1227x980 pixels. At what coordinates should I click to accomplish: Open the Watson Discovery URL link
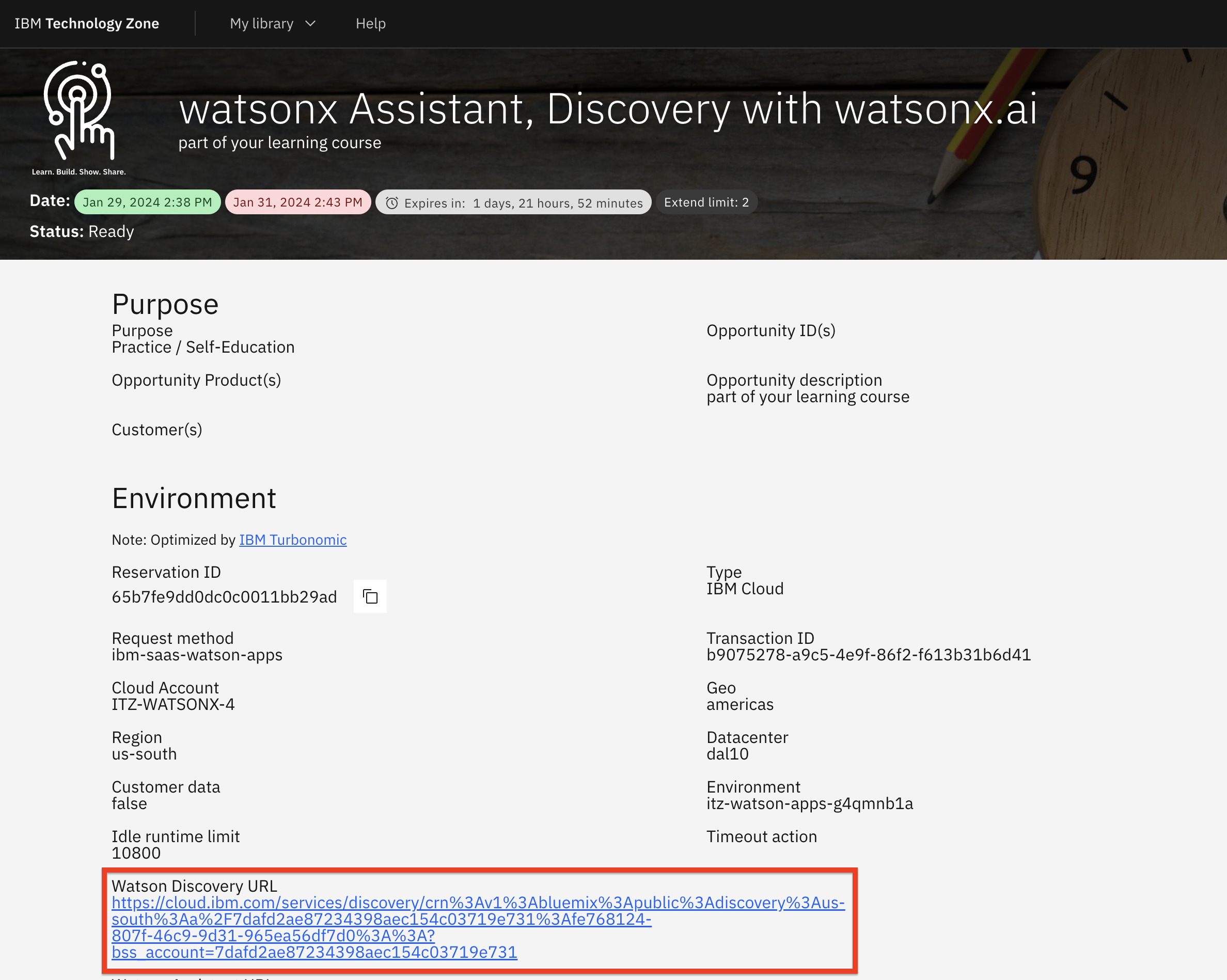tap(478, 903)
